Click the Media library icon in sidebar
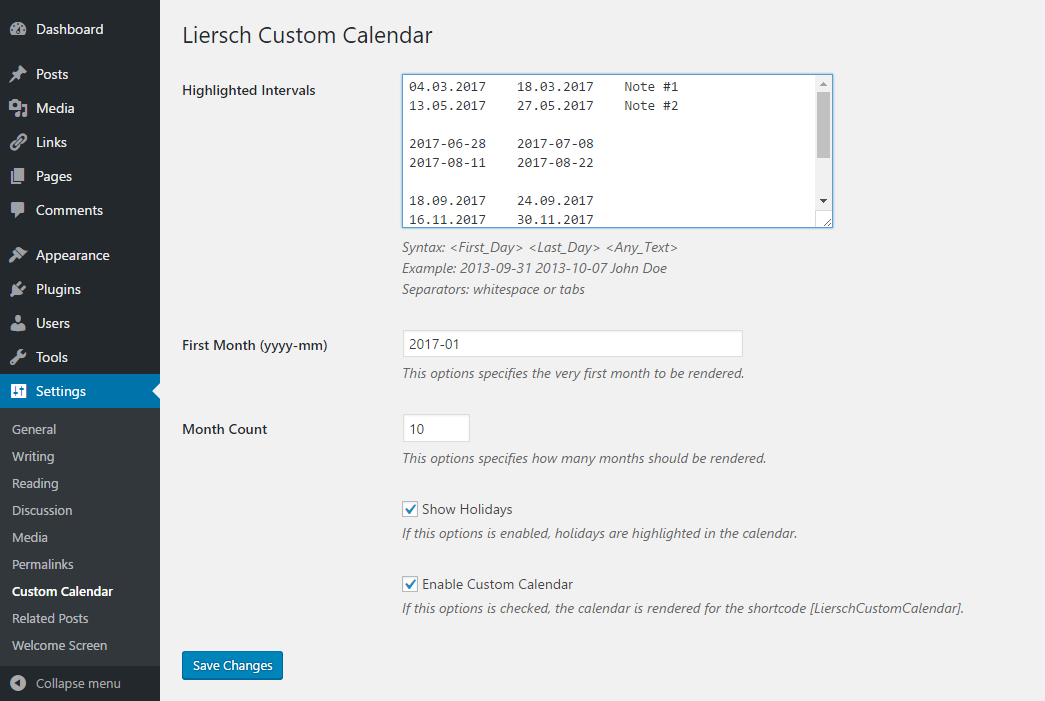Viewport: 1045px width, 701px height. point(18,108)
